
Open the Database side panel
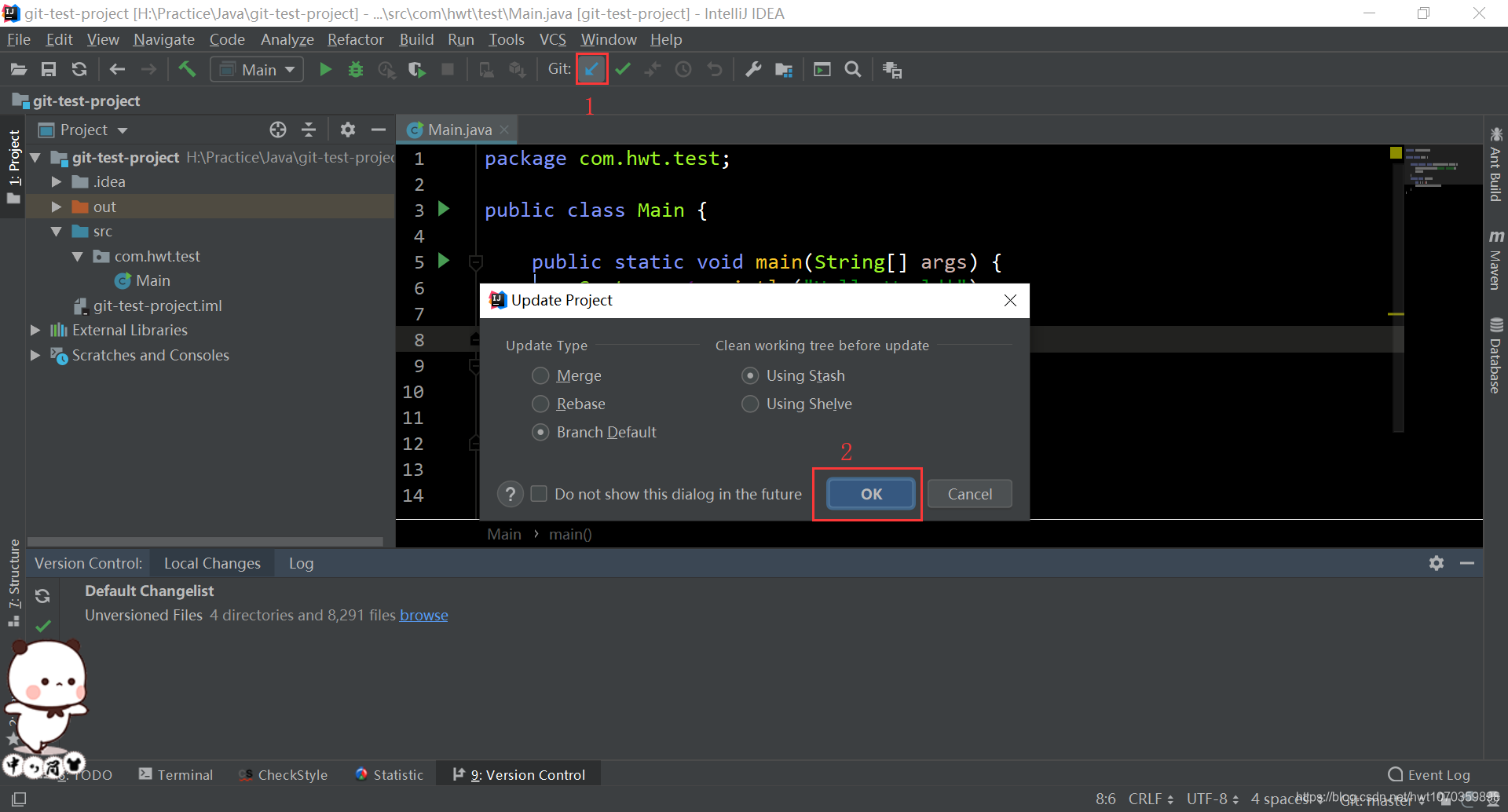click(x=1495, y=356)
